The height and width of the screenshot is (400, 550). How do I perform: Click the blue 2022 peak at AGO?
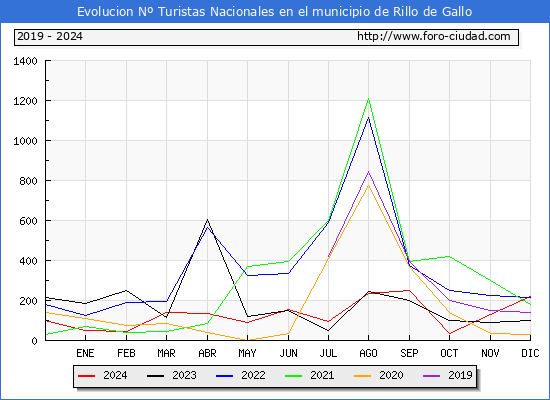(368, 117)
